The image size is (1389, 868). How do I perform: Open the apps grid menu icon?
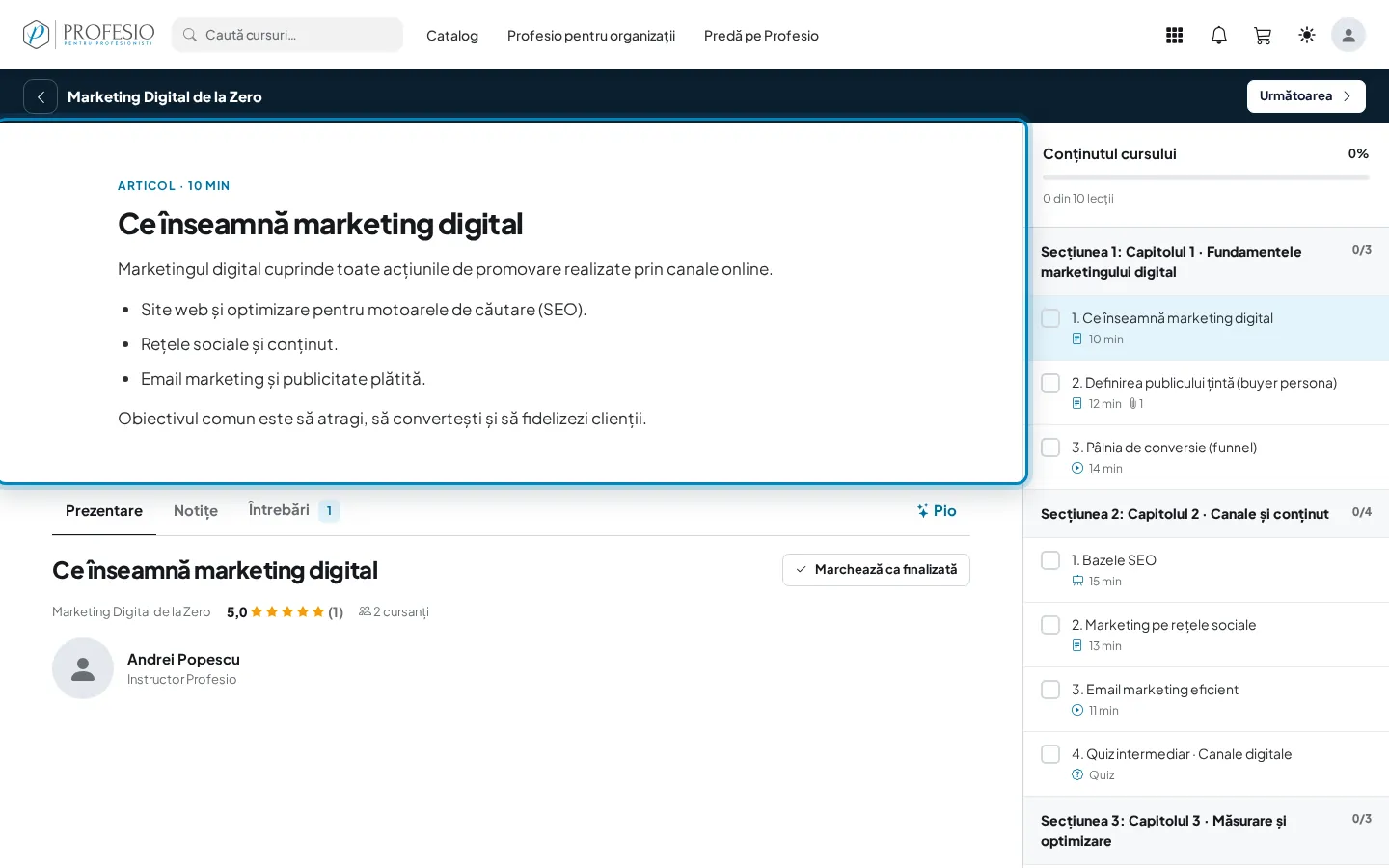(1174, 36)
